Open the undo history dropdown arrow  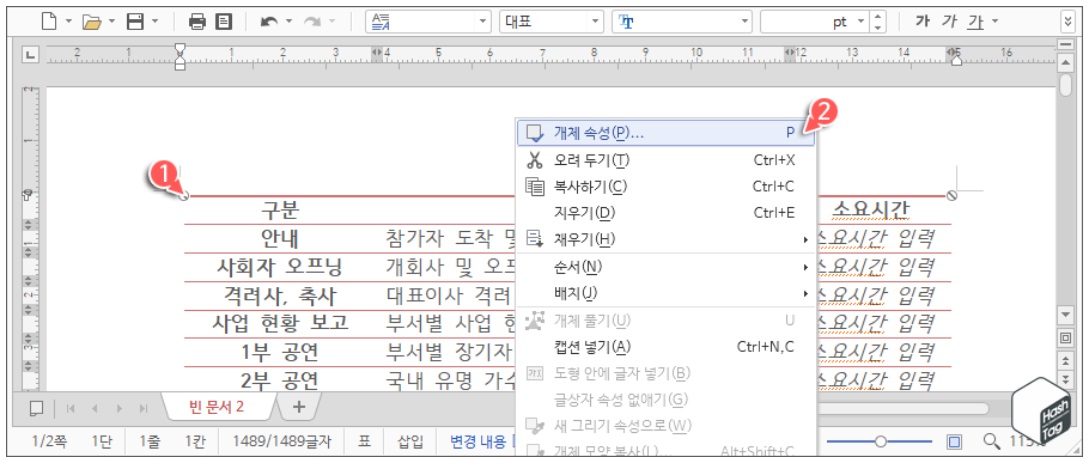pos(288,22)
